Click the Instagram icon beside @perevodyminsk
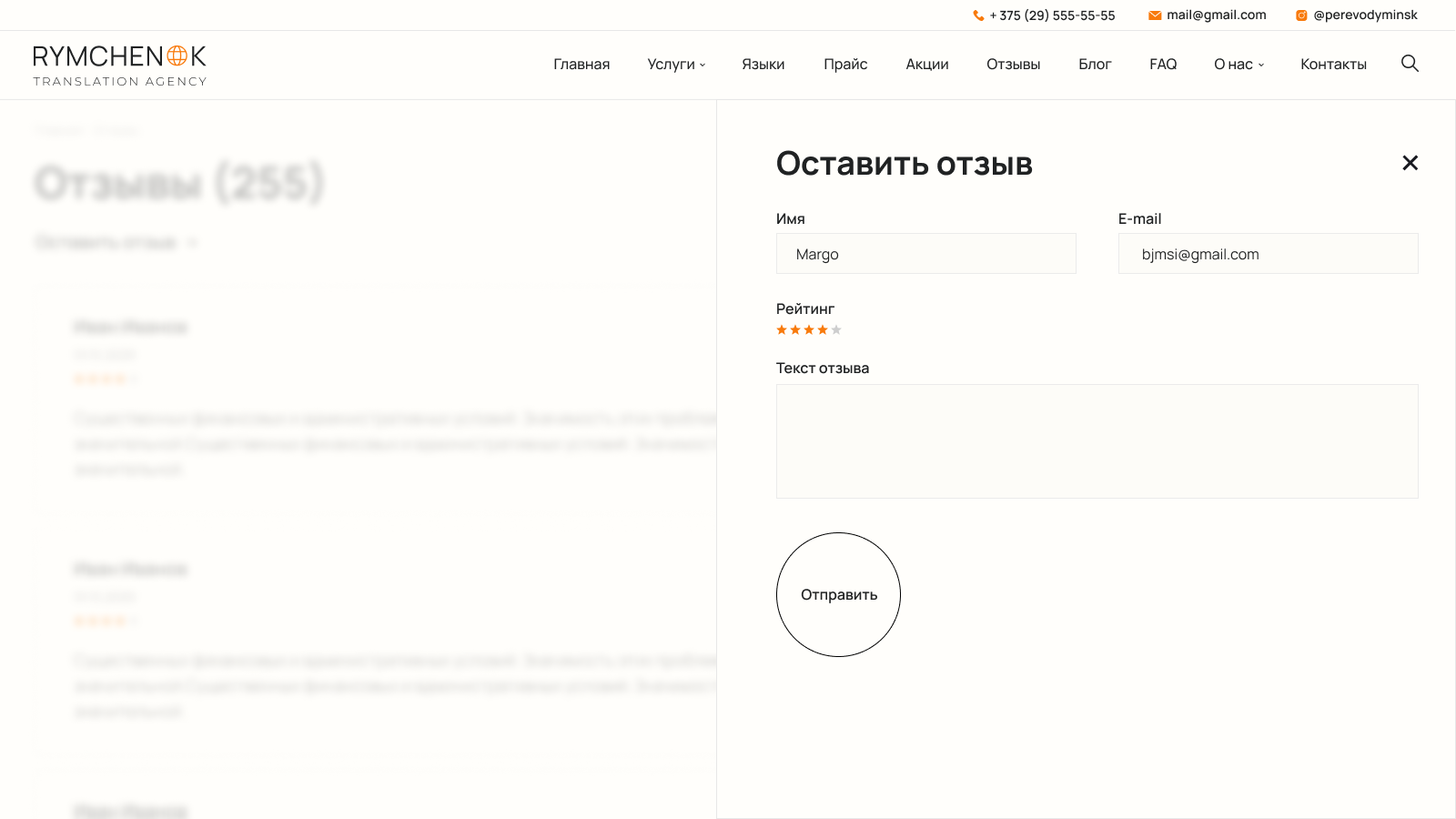Viewport: 1456px width, 819px height. tap(1301, 15)
